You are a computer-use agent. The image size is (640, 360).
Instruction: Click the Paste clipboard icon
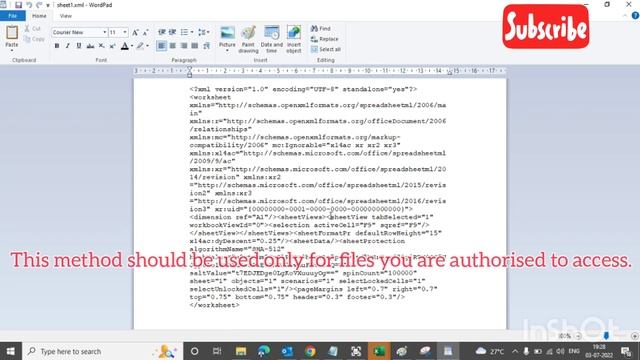(x=12, y=32)
